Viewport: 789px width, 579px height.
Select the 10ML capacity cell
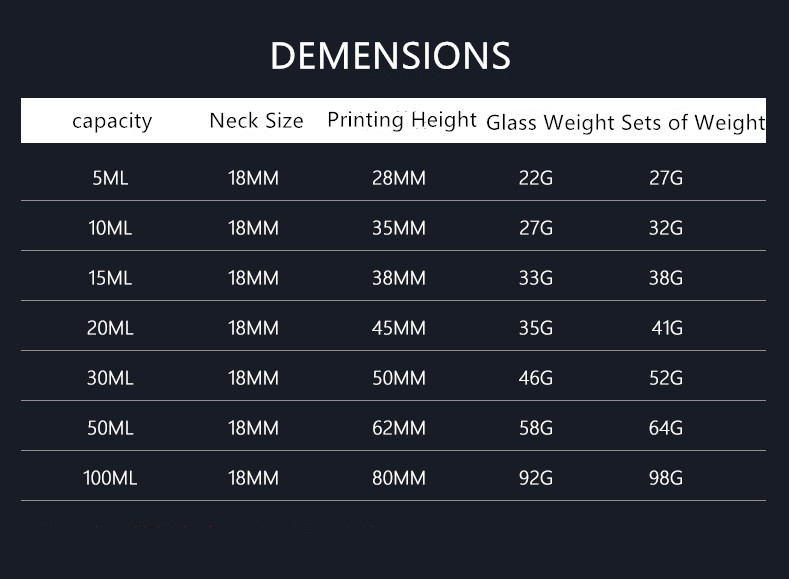coord(110,228)
